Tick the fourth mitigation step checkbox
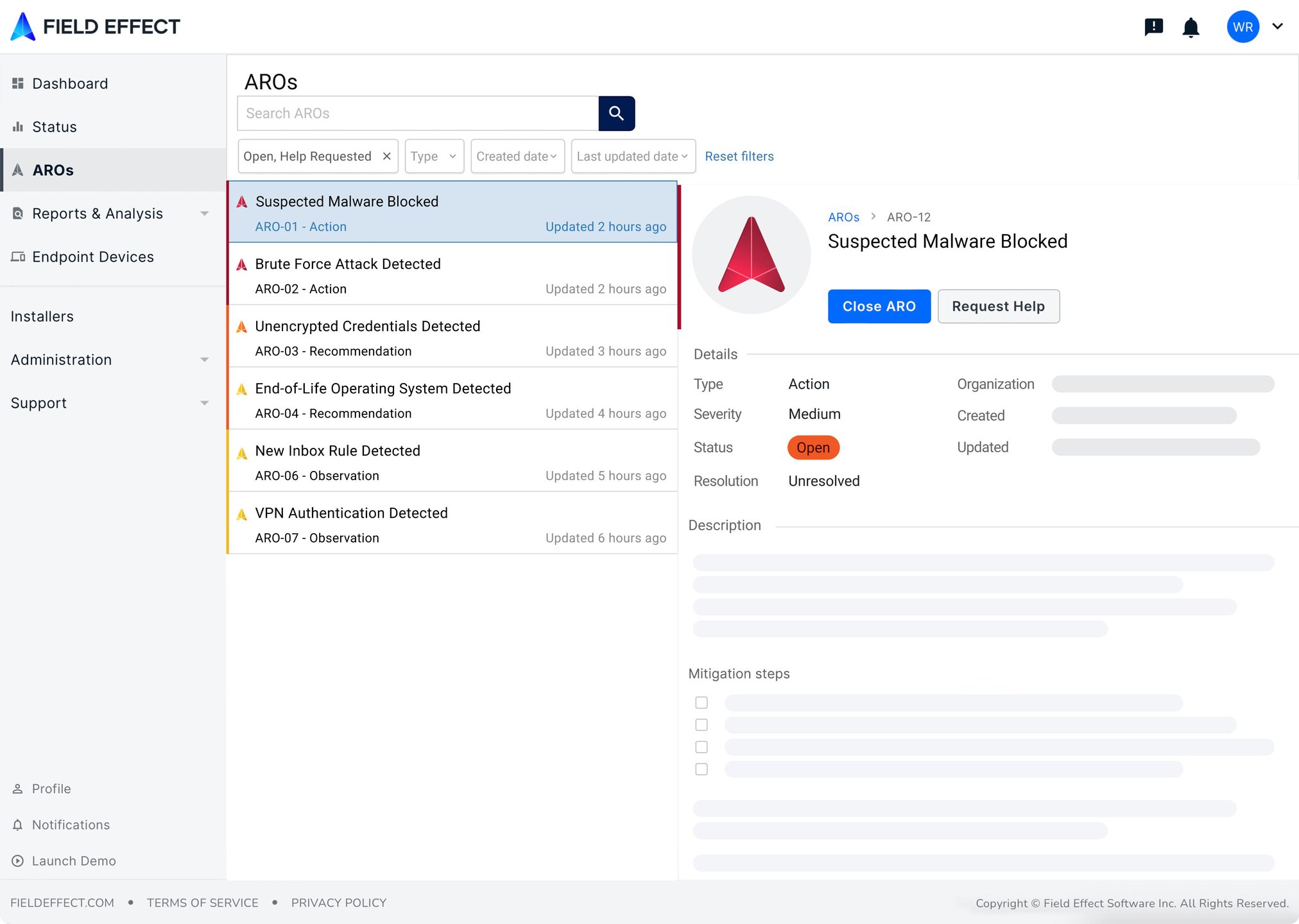 click(701, 769)
